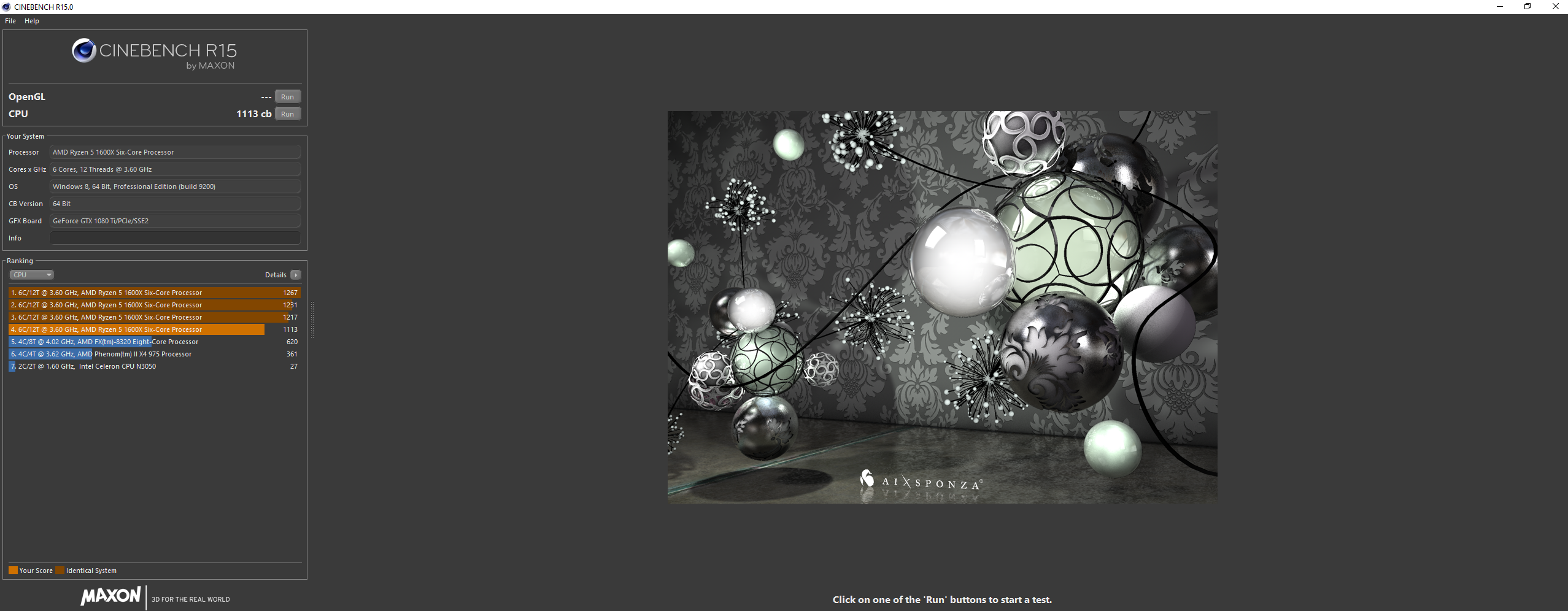Click the 3D FOR THE REAL WORLD tagline

coord(191,599)
